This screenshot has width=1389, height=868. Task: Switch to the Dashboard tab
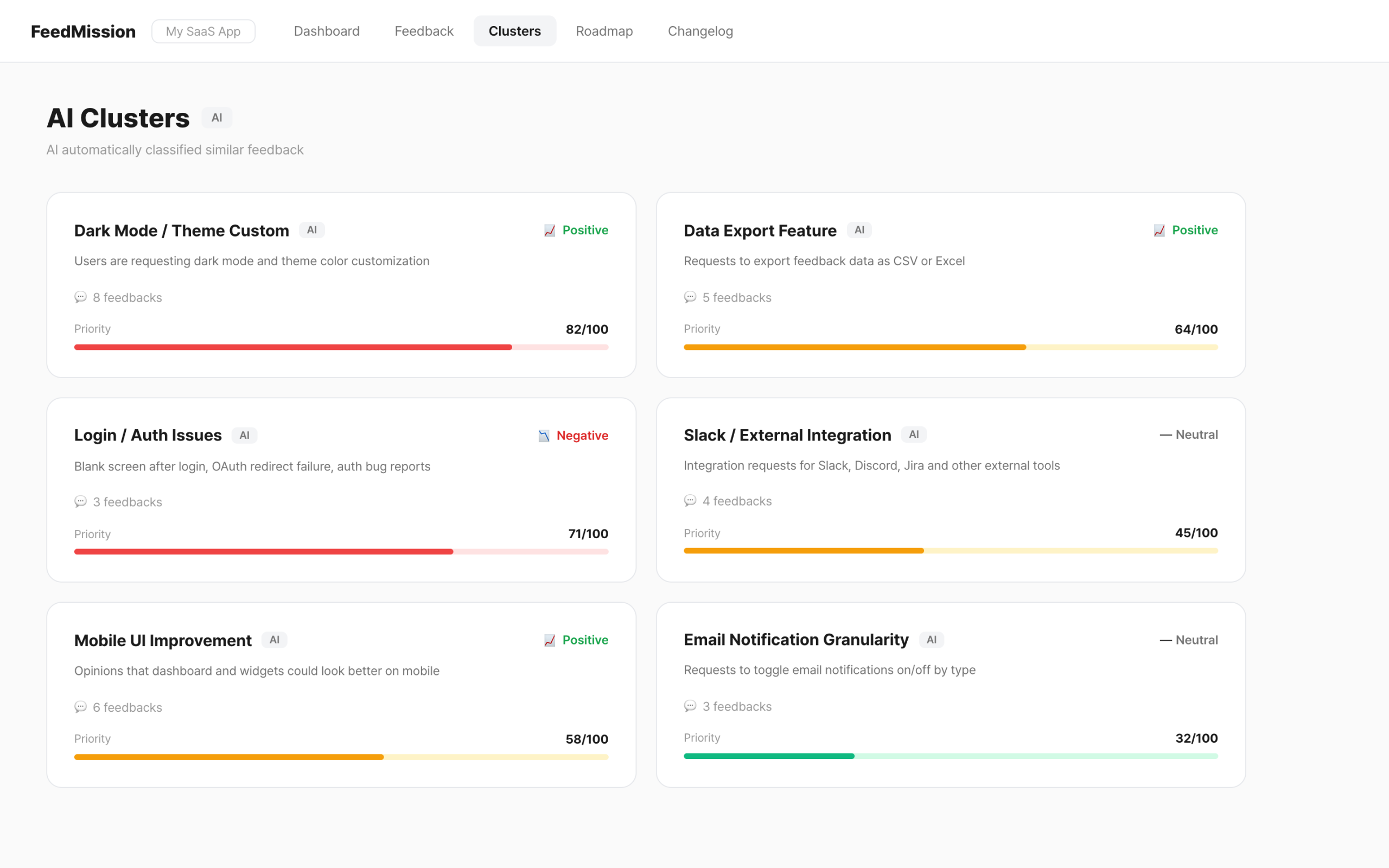point(327,31)
